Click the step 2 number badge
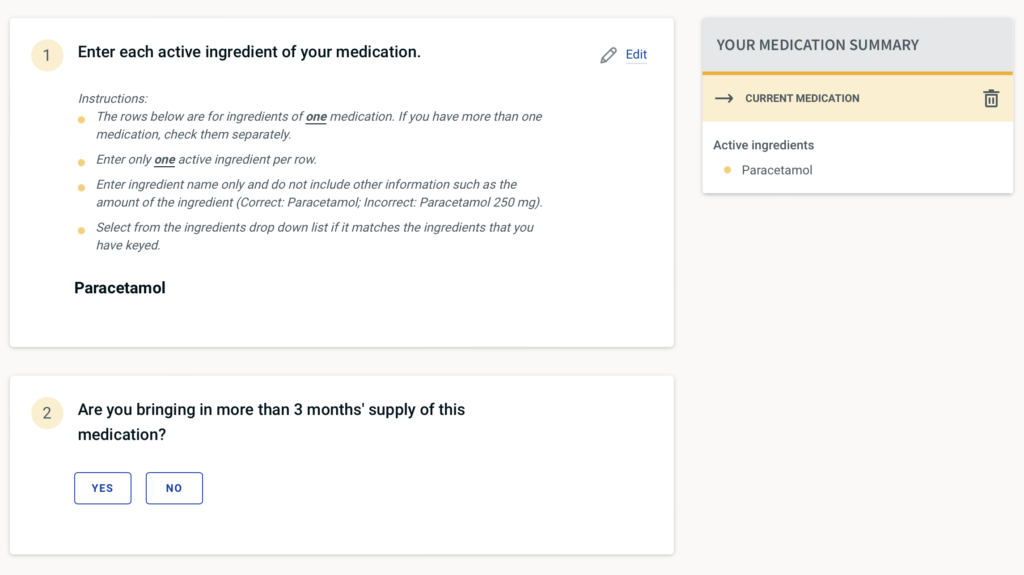 point(47,412)
